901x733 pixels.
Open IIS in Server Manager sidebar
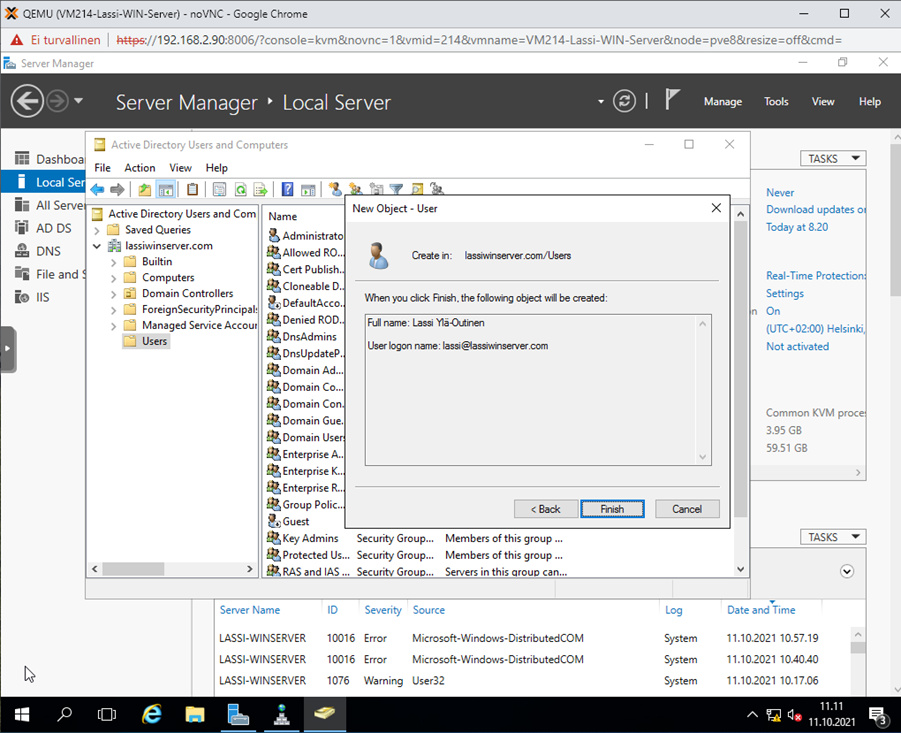[44, 297]
